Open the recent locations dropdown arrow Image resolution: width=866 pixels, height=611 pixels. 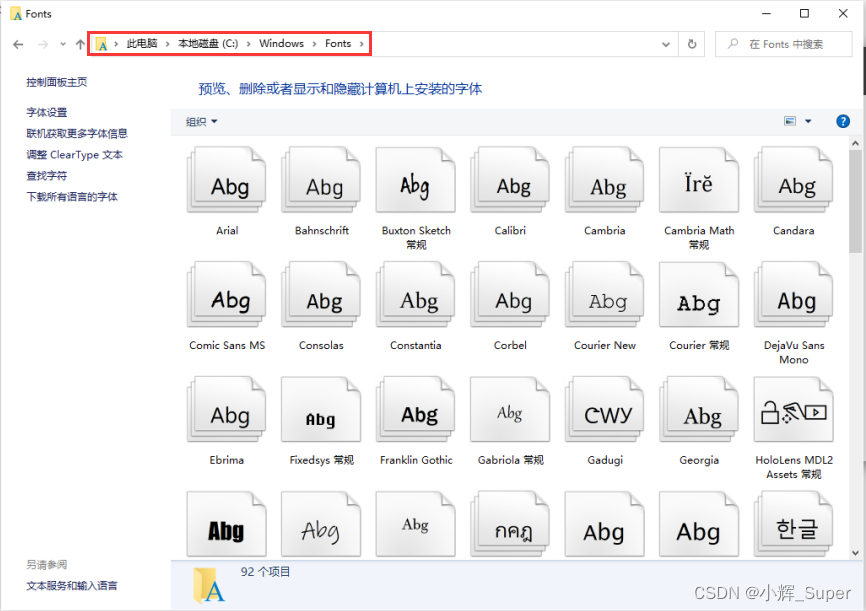coord(63,44)
